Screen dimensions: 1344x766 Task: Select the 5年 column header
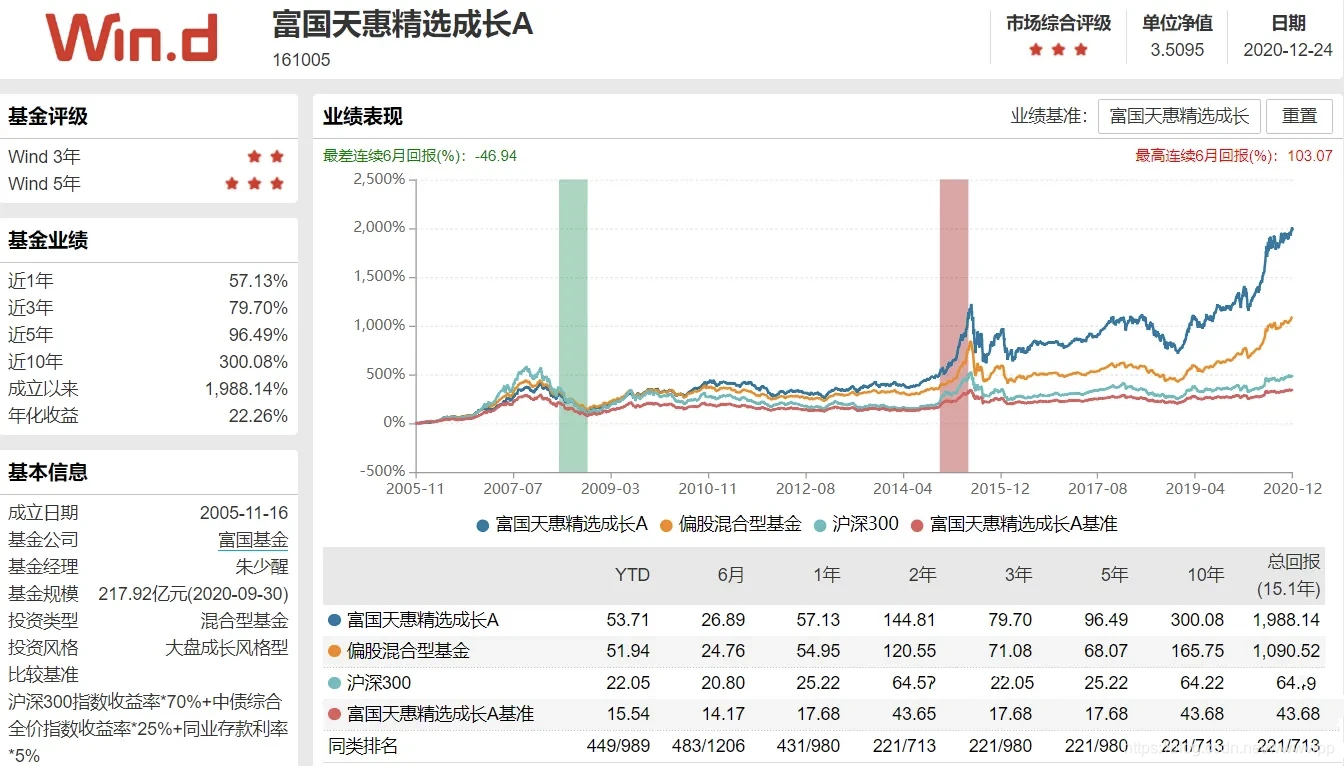coord(1114,575)
